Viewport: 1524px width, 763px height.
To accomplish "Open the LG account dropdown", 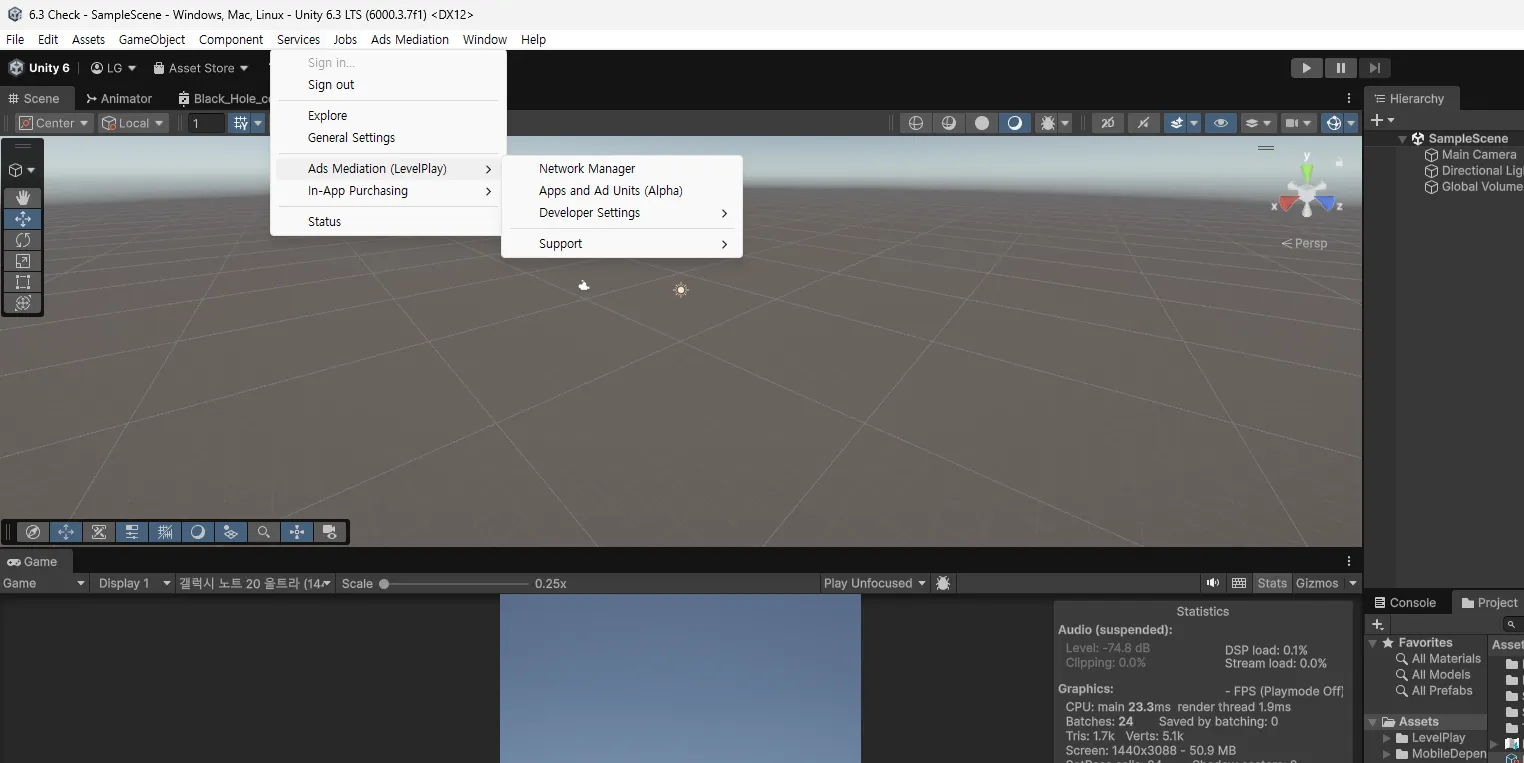I will tap(113, 68).
